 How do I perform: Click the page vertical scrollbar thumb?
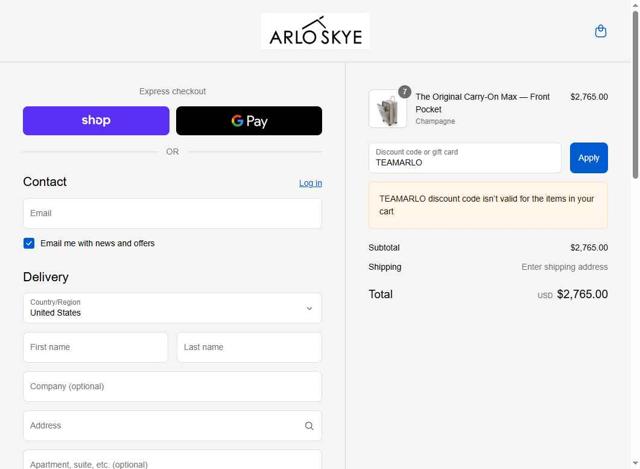[636, 95]
